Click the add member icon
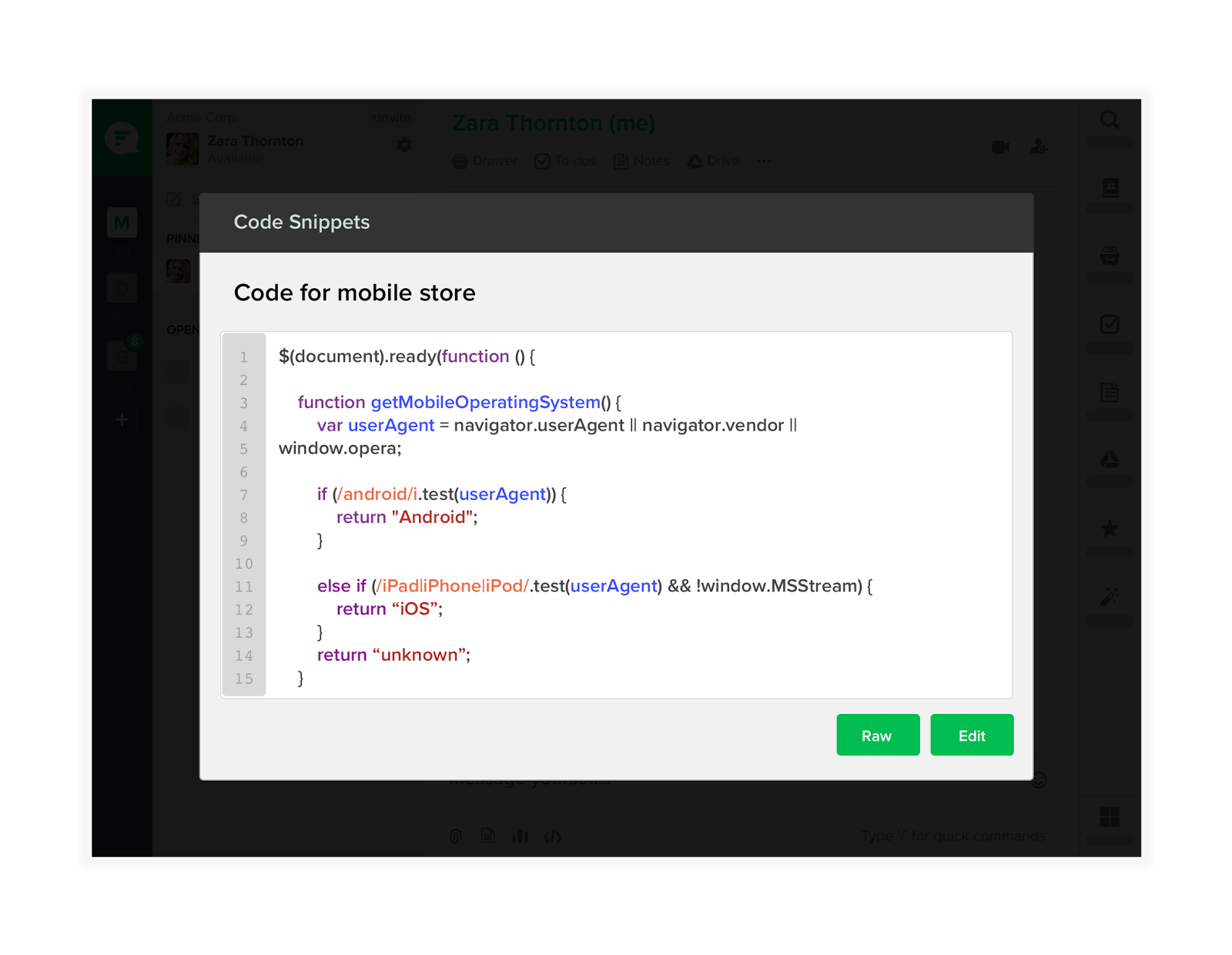The image size is (1232, 955). click(x=1039, y=146)
